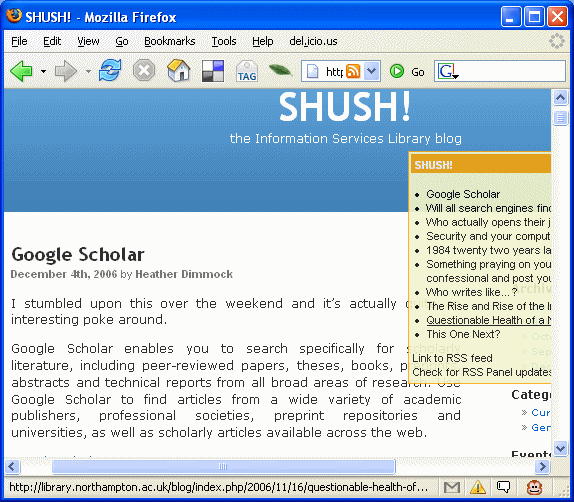The image size is (574, 502).
Task: Open 'Will all search engines' feed item
Action: pyautogui.click(x=488, y=208)
